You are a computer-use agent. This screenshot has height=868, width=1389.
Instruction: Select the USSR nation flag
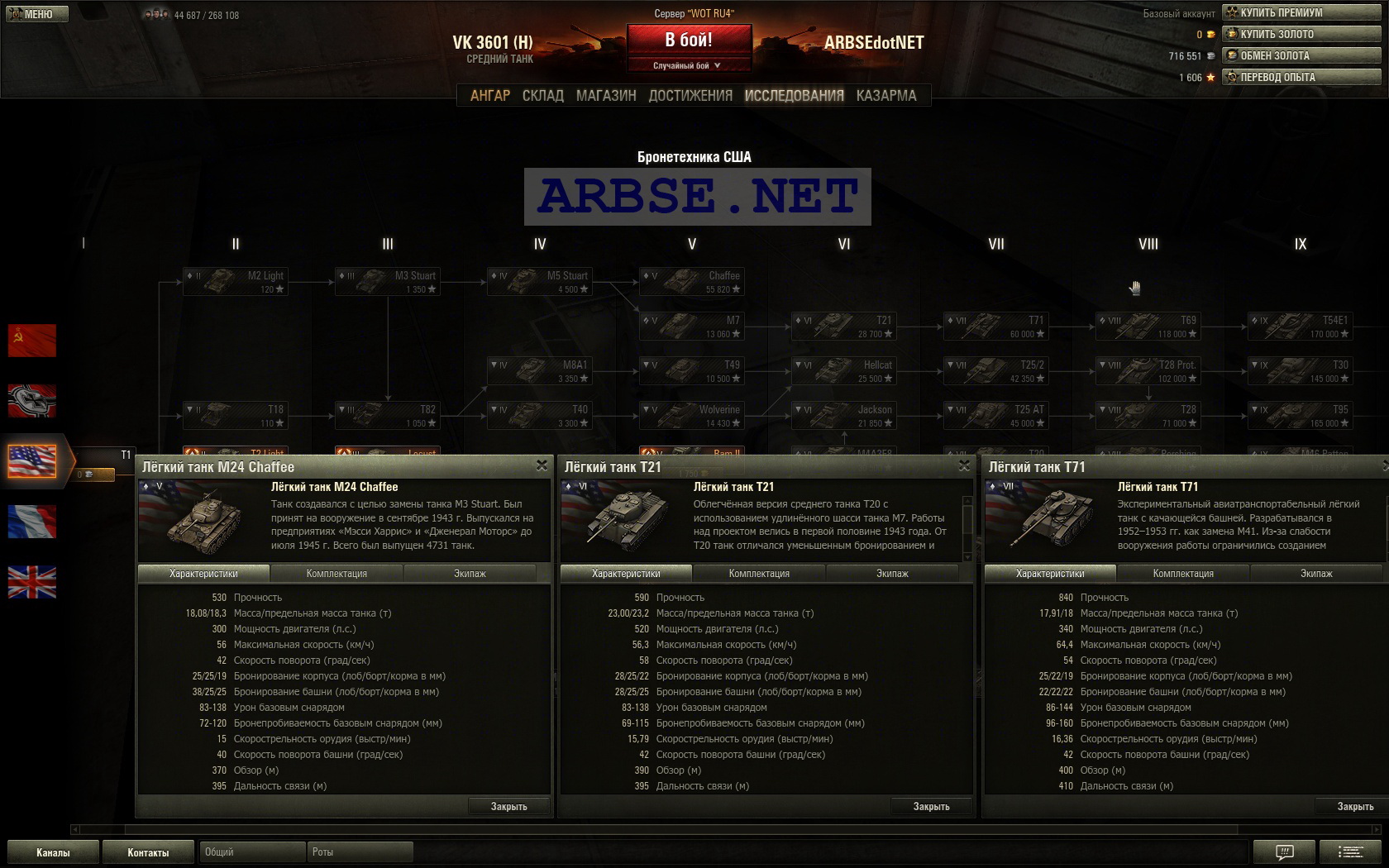click(x=32, y=341)
